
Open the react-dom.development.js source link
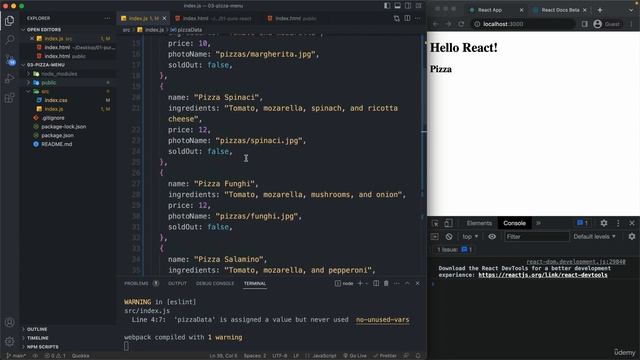[576, 262]
